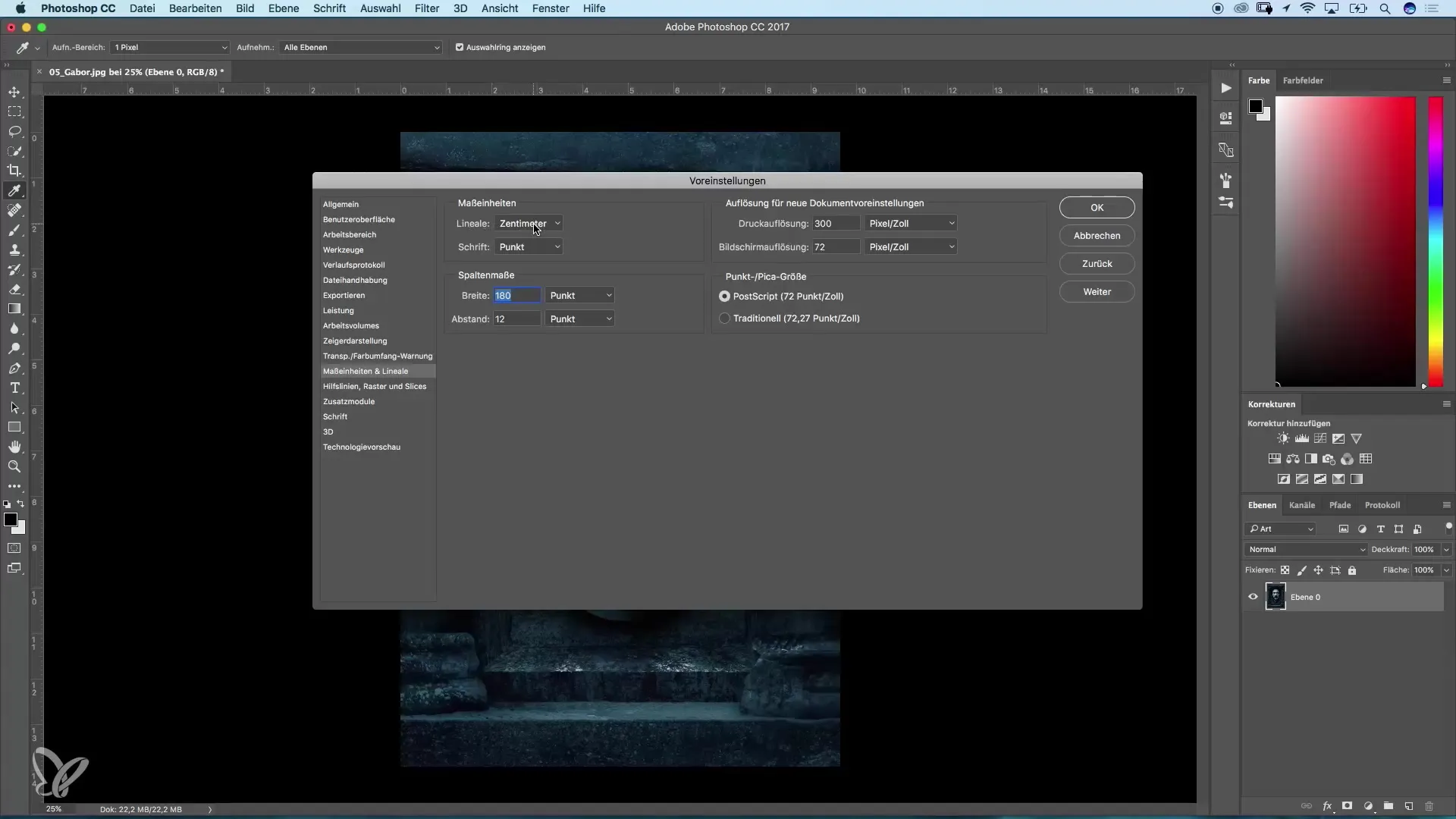This screenshot has height=819, width=1456.
Task: Toggle the Auswahlring anzeigen checkbox
Action: pyautogui.click(x=460, y=47)
